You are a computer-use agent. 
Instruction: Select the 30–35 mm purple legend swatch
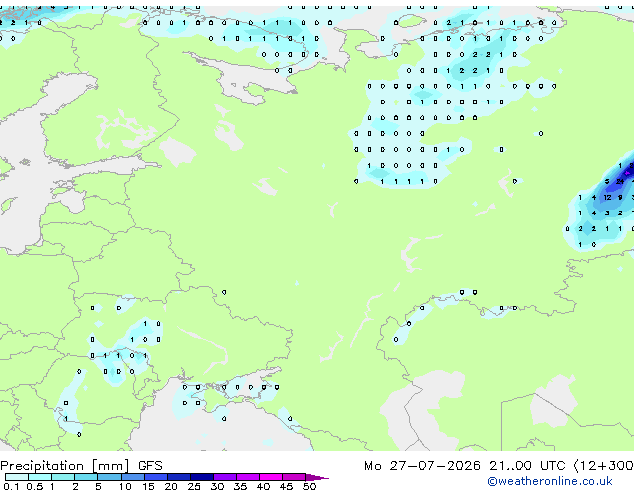pyautogui.click(x=225, y=477)
